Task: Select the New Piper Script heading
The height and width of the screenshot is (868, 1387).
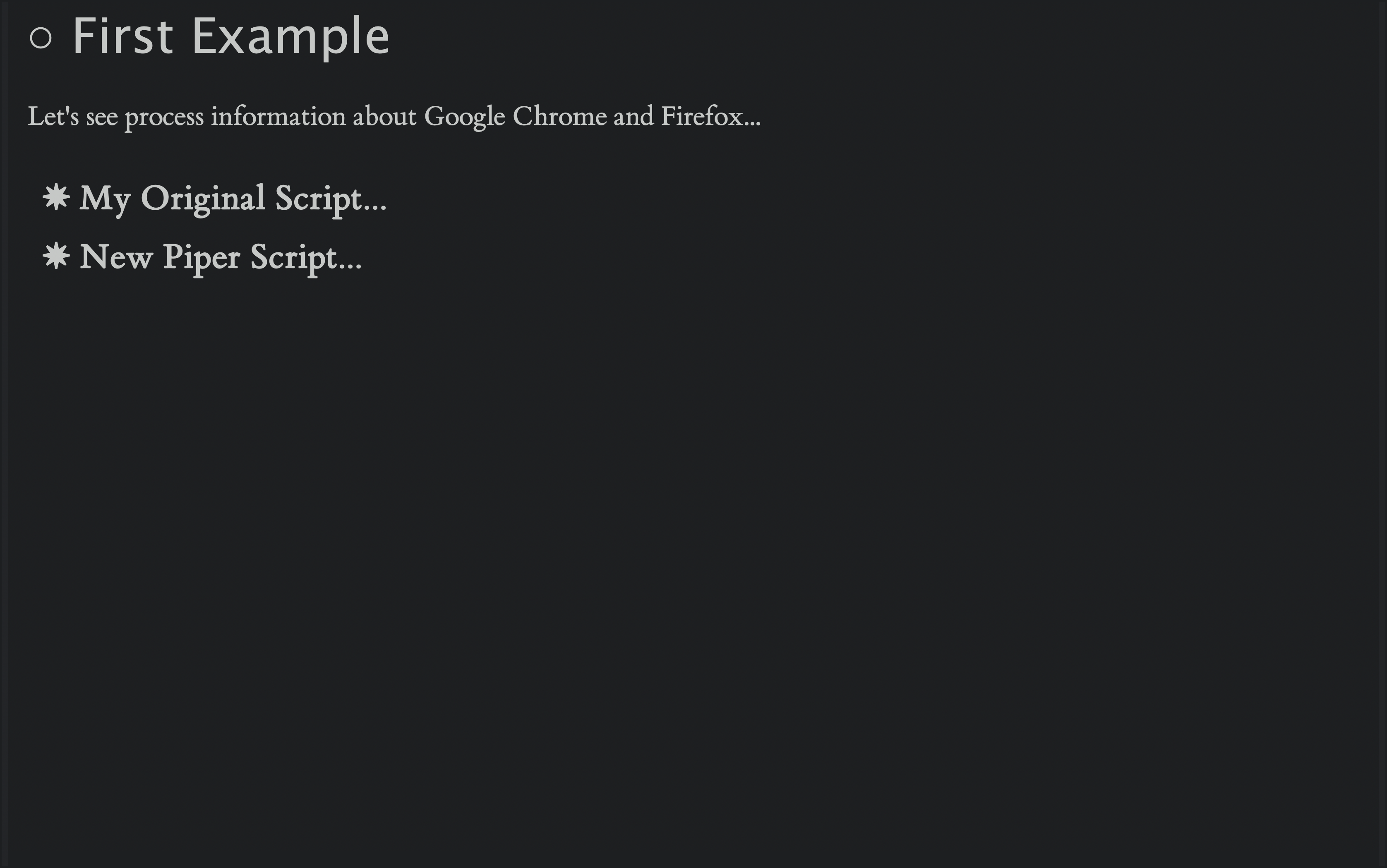Action: (x=221, y=258)
